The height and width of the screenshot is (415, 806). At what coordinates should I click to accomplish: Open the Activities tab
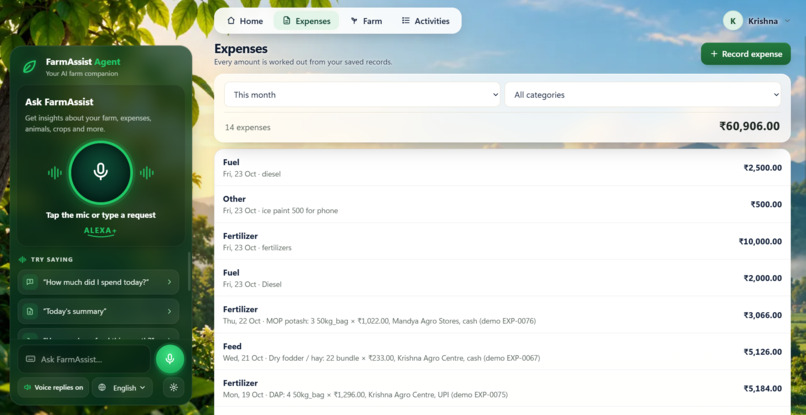426,21
